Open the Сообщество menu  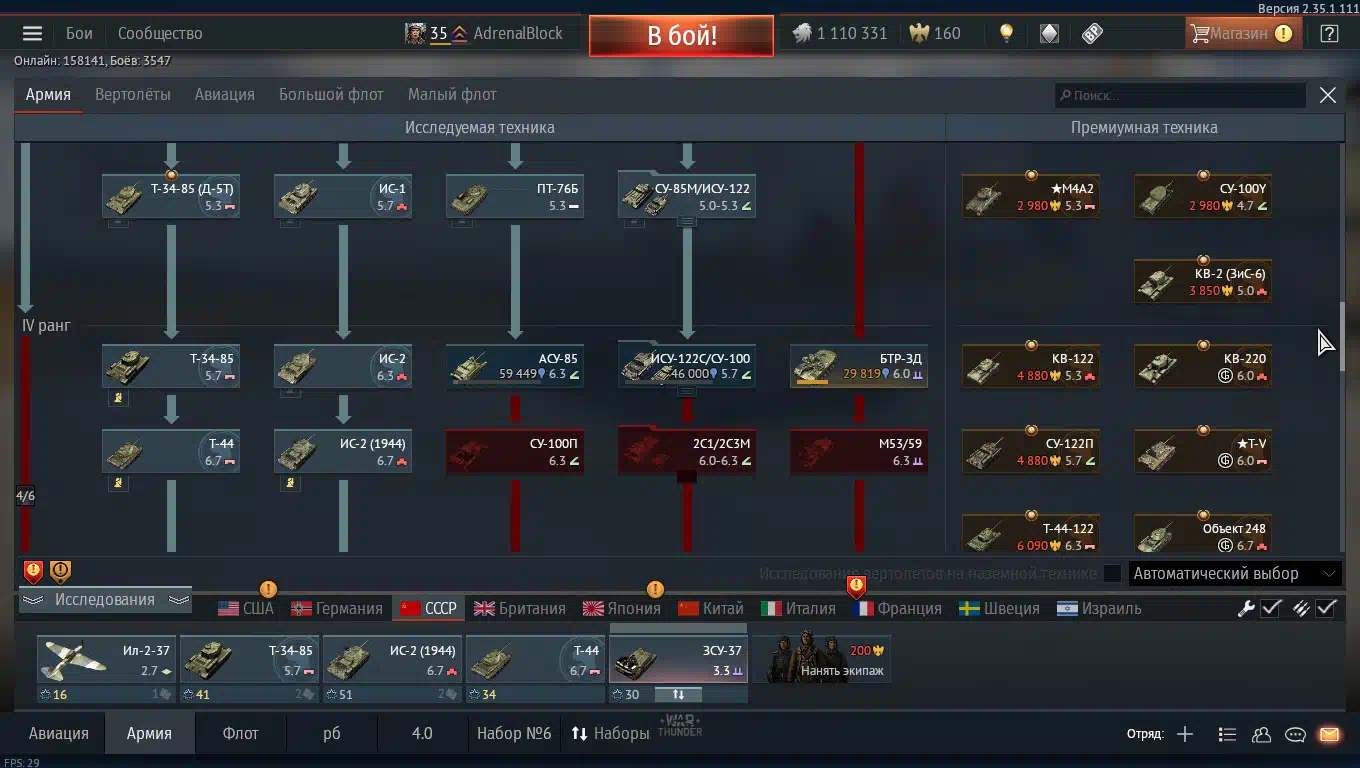[x=160, y=33]
